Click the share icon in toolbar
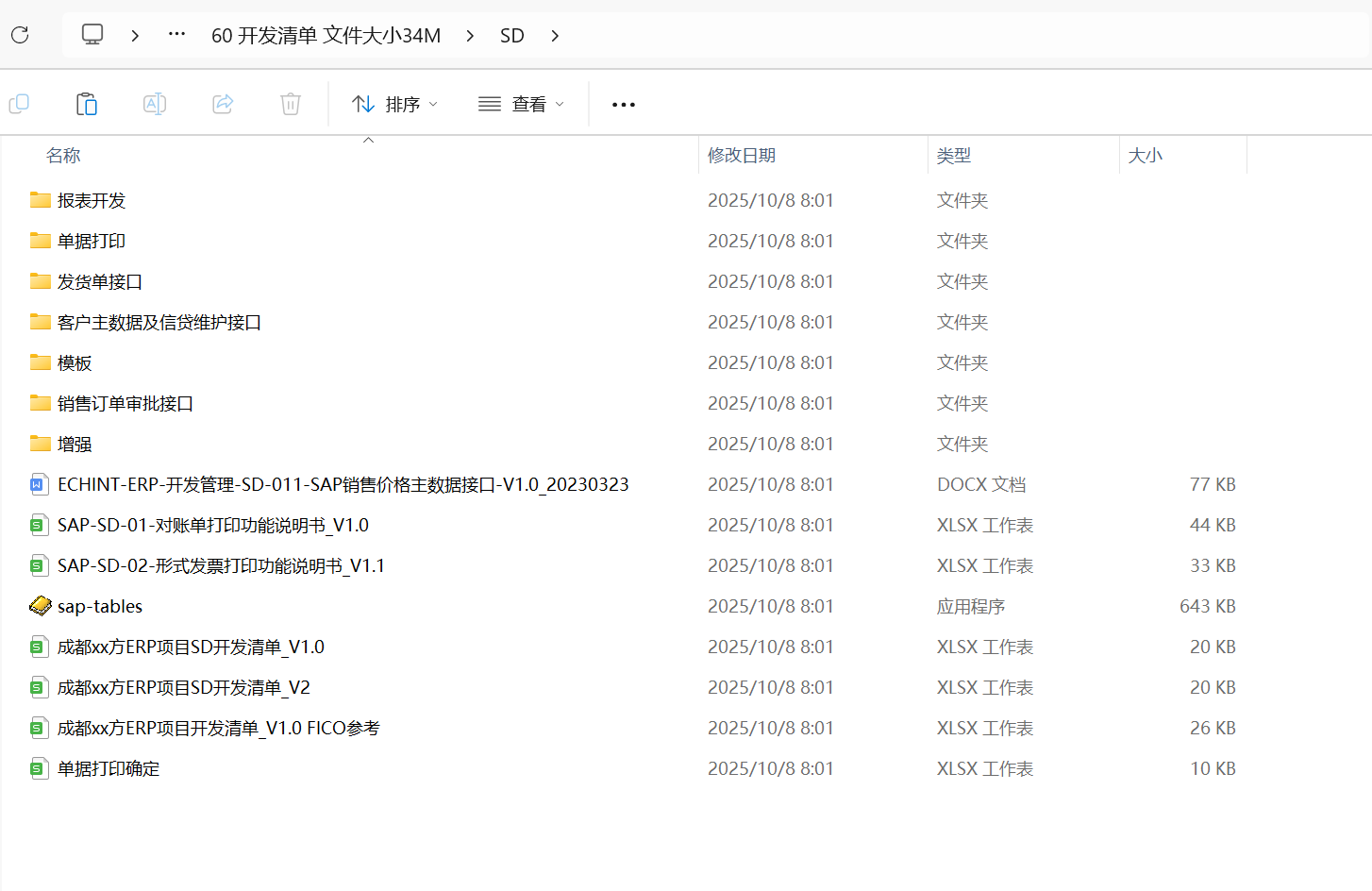This screenshot has height=891, width=1372. [x=223, y=104]
